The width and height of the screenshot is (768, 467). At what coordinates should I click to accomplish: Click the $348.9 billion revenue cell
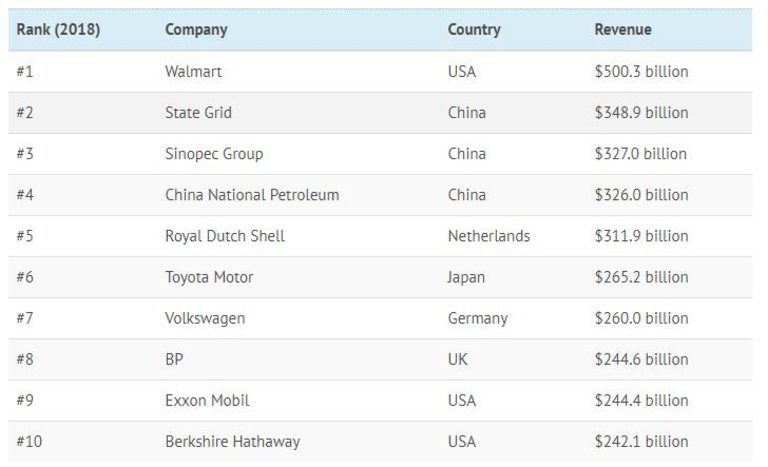(641, 113)
